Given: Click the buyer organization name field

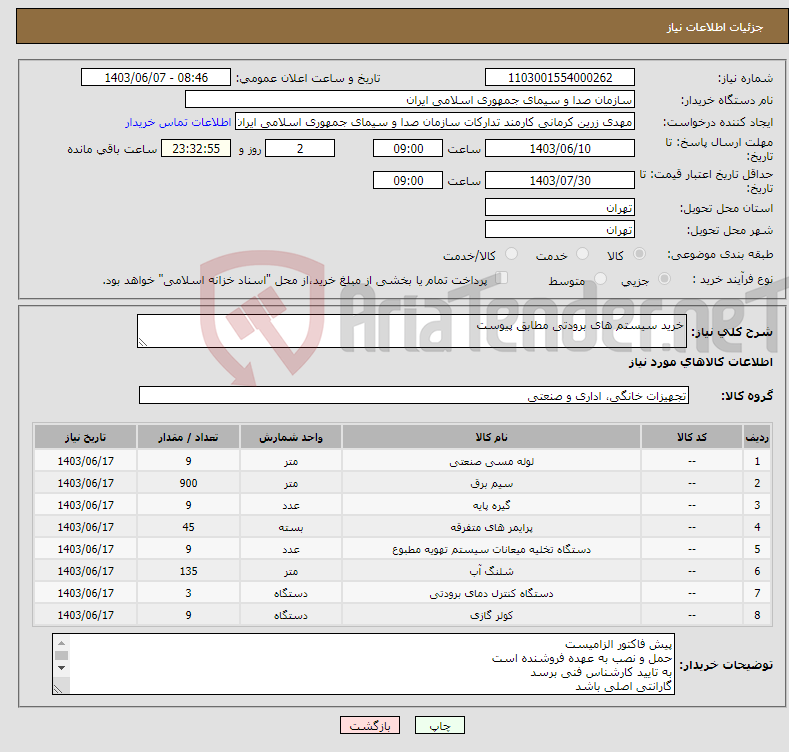Looking at the screenshot, I should point(410,100).
